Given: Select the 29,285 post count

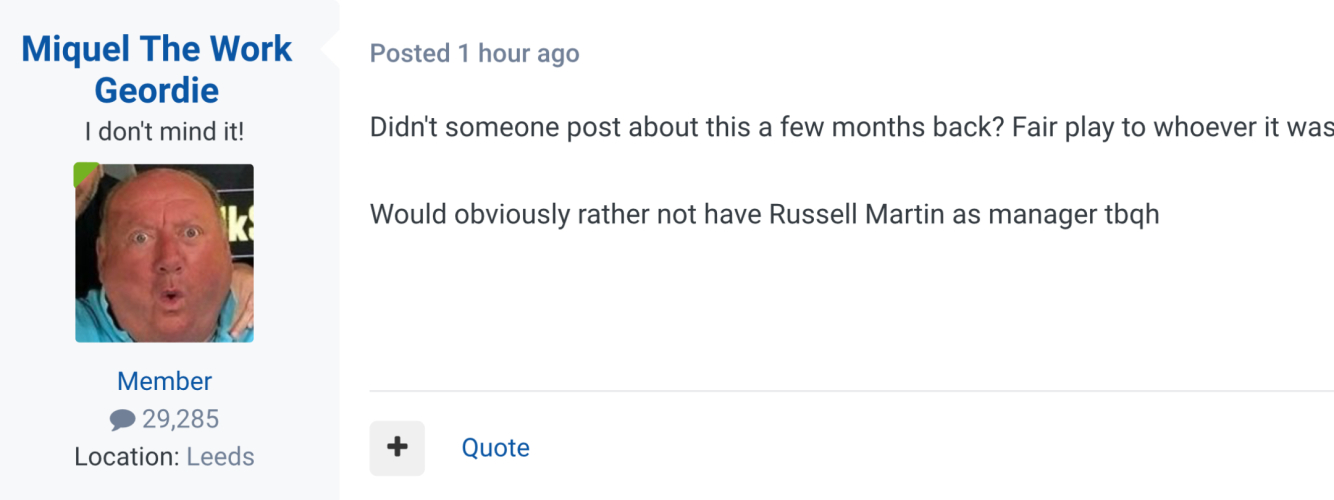Looking at the screenshot, I should tap(181, 419).
